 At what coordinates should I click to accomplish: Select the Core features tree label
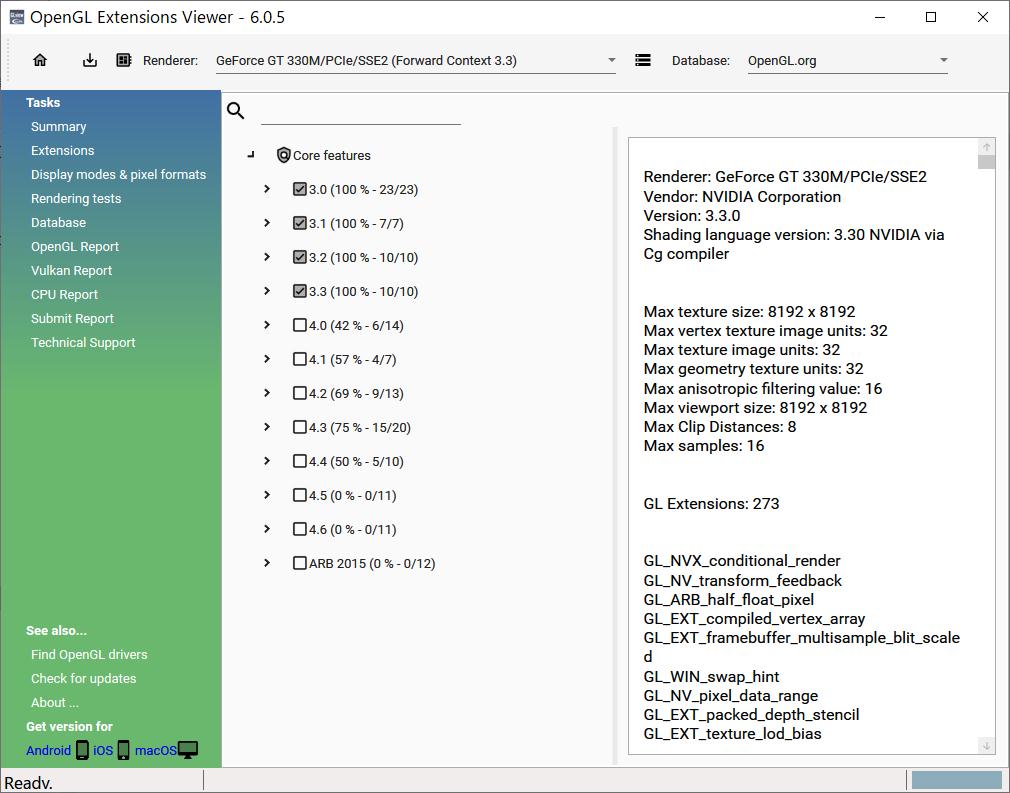tap(332, 155)
